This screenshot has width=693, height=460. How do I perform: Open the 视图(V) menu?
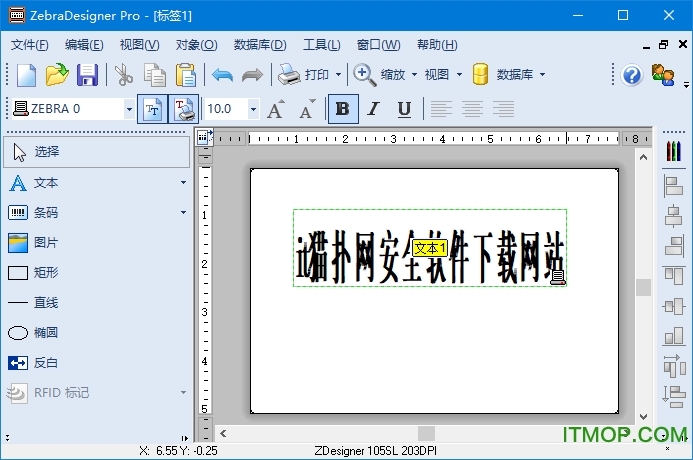pyautogui.click(x=139, y=45)
